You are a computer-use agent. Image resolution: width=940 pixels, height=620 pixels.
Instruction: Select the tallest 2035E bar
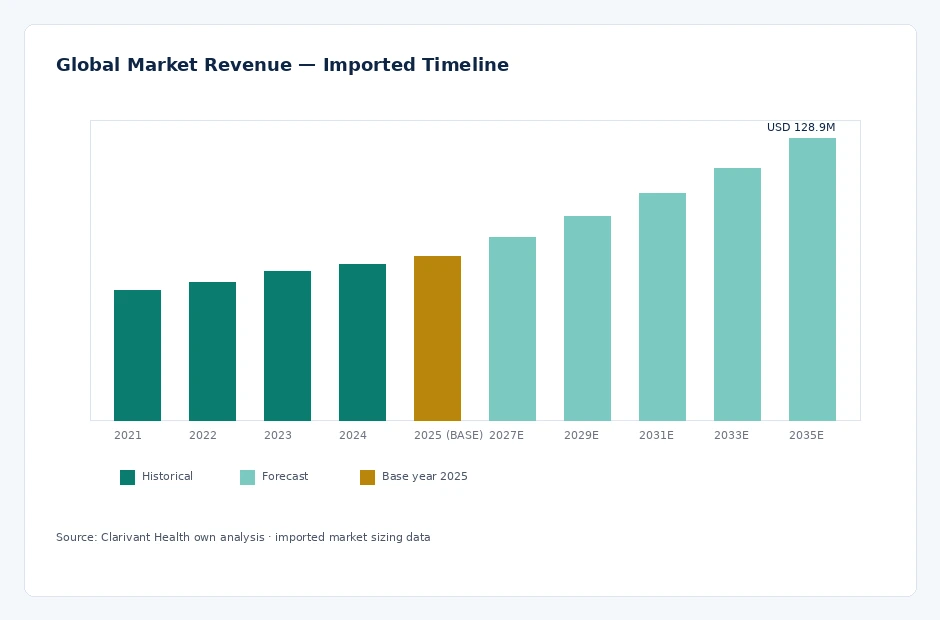812,279
